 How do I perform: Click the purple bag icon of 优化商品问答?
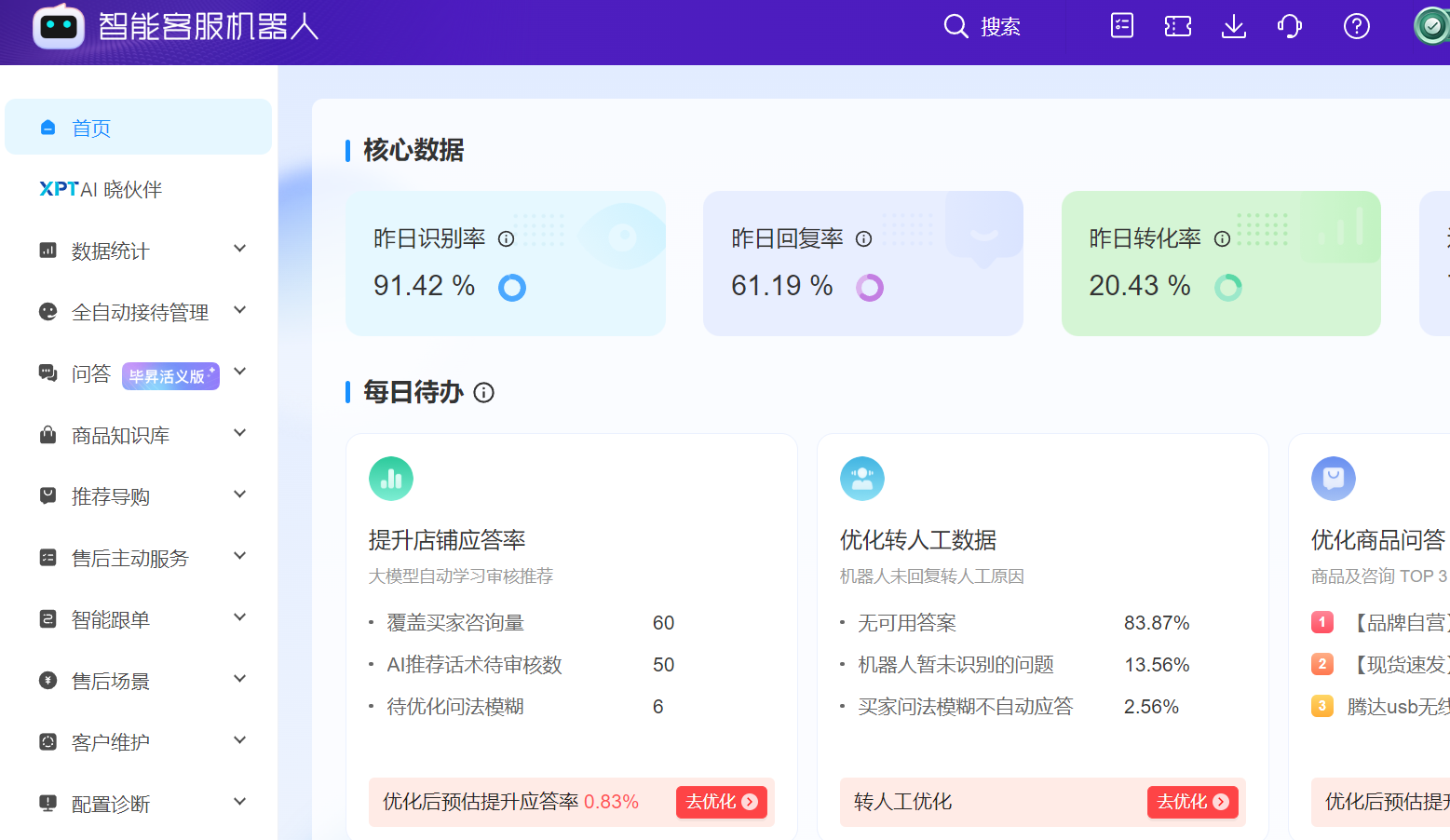point(1334,479)
